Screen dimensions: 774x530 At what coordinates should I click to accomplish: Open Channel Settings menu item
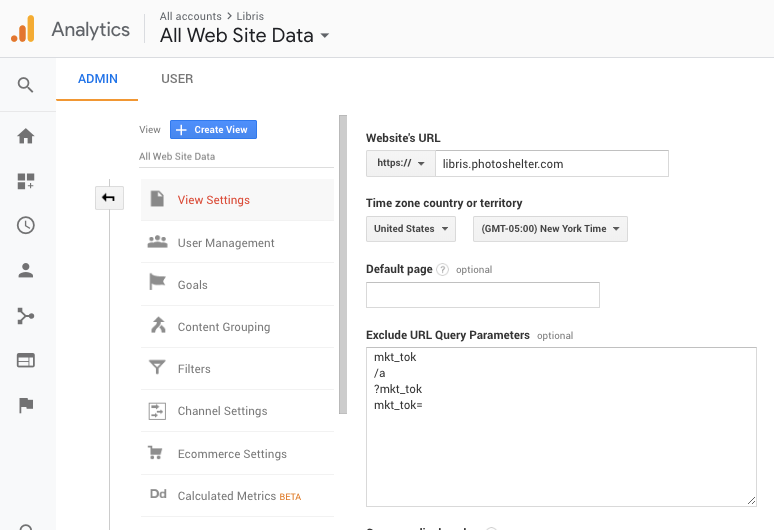tap(237, 411)
